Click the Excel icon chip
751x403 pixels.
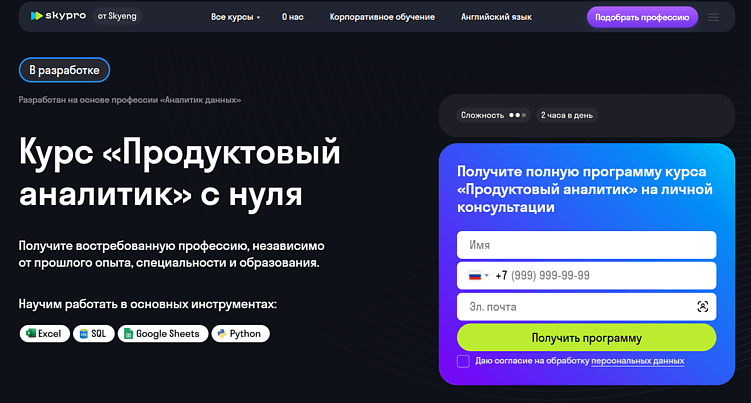coord(45,334)
